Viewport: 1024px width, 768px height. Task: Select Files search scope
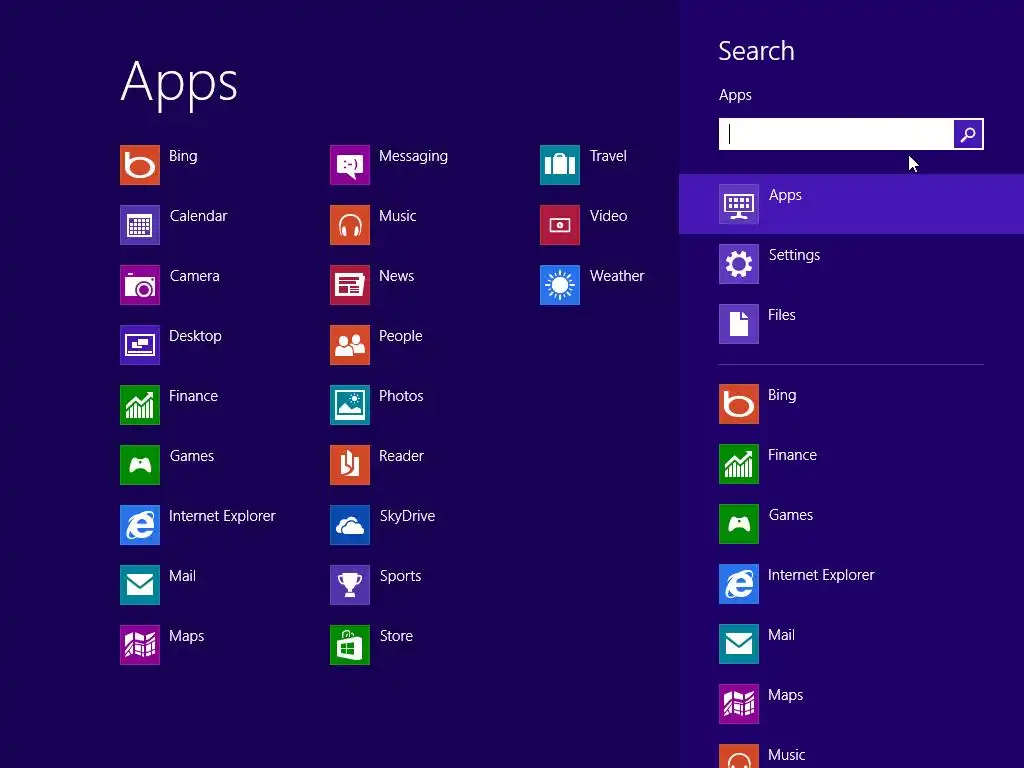coord(852,324)
